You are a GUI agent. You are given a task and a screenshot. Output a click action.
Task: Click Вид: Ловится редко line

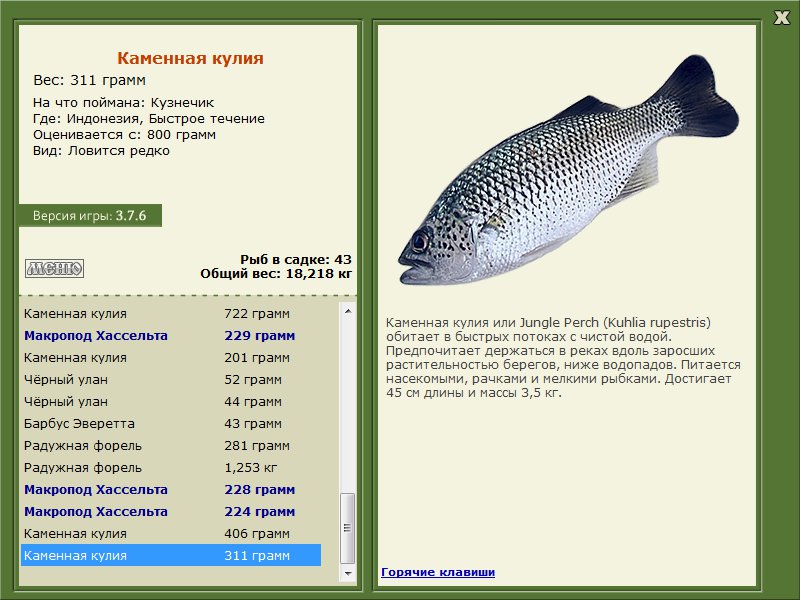(x=101, y=151)
